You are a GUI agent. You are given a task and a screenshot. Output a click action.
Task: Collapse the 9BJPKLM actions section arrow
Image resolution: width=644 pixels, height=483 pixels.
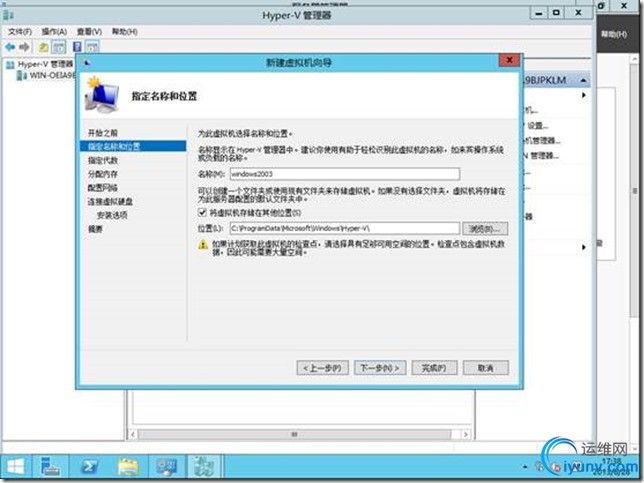pyautogui.click(x=583, y=80)
